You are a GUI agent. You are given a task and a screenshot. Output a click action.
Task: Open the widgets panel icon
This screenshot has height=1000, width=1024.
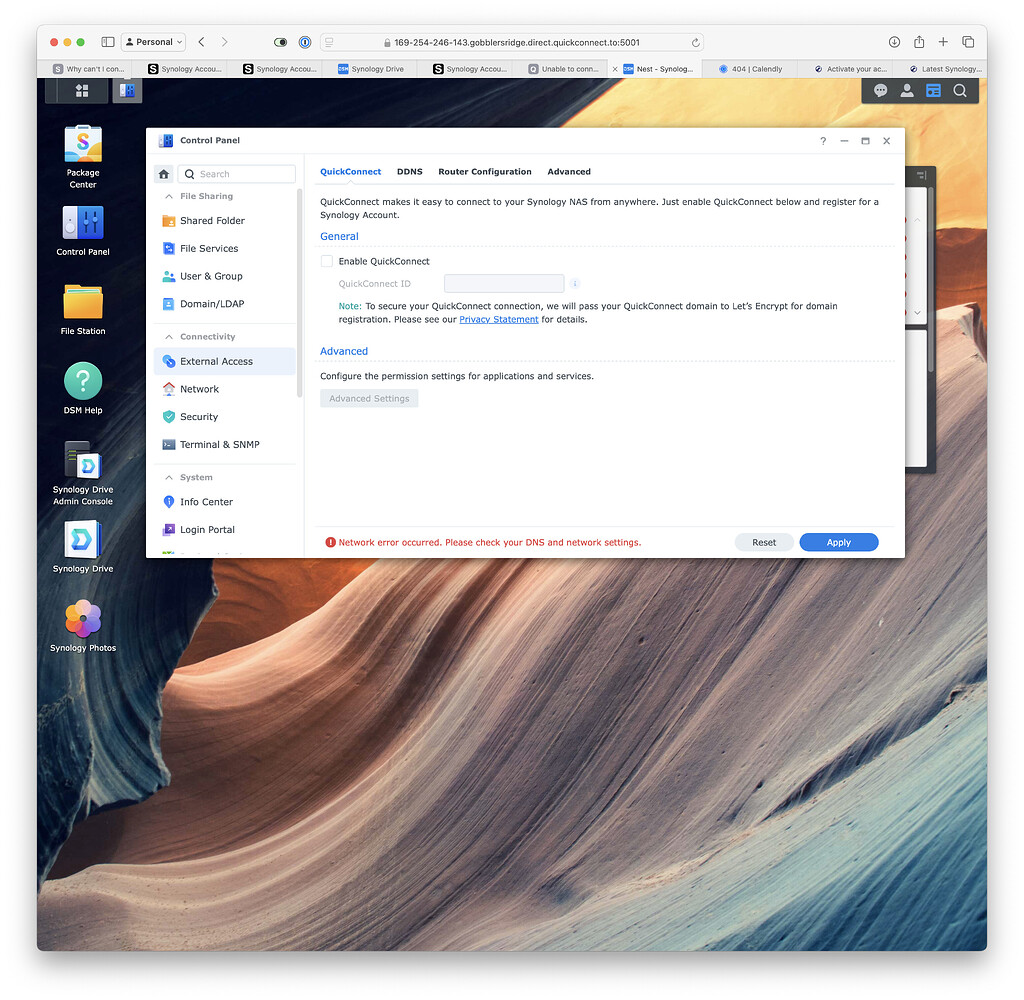pyautogui.click(x=933, y=90)
